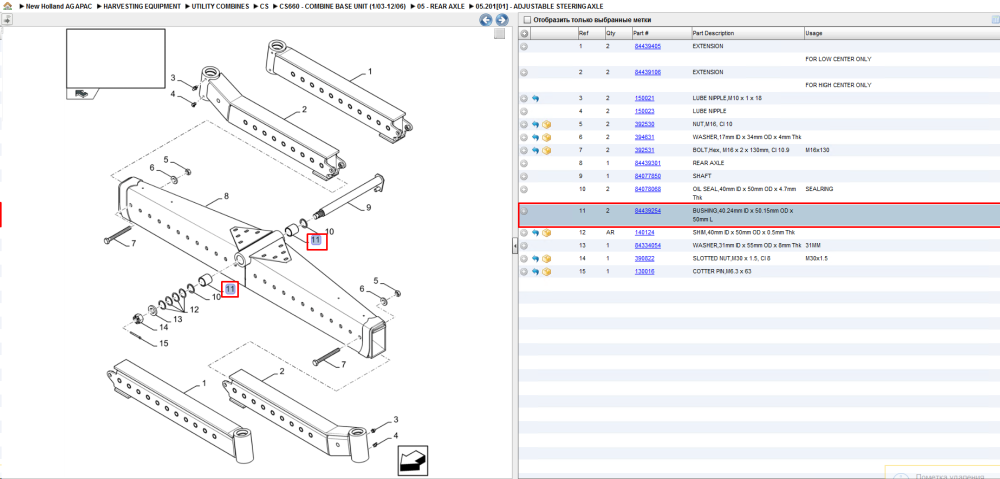Click the orientation arrow icon at diagram bottom
The width and height of the screenshot is (1000, 479).
pyautogui.click(x=413, y=460)
